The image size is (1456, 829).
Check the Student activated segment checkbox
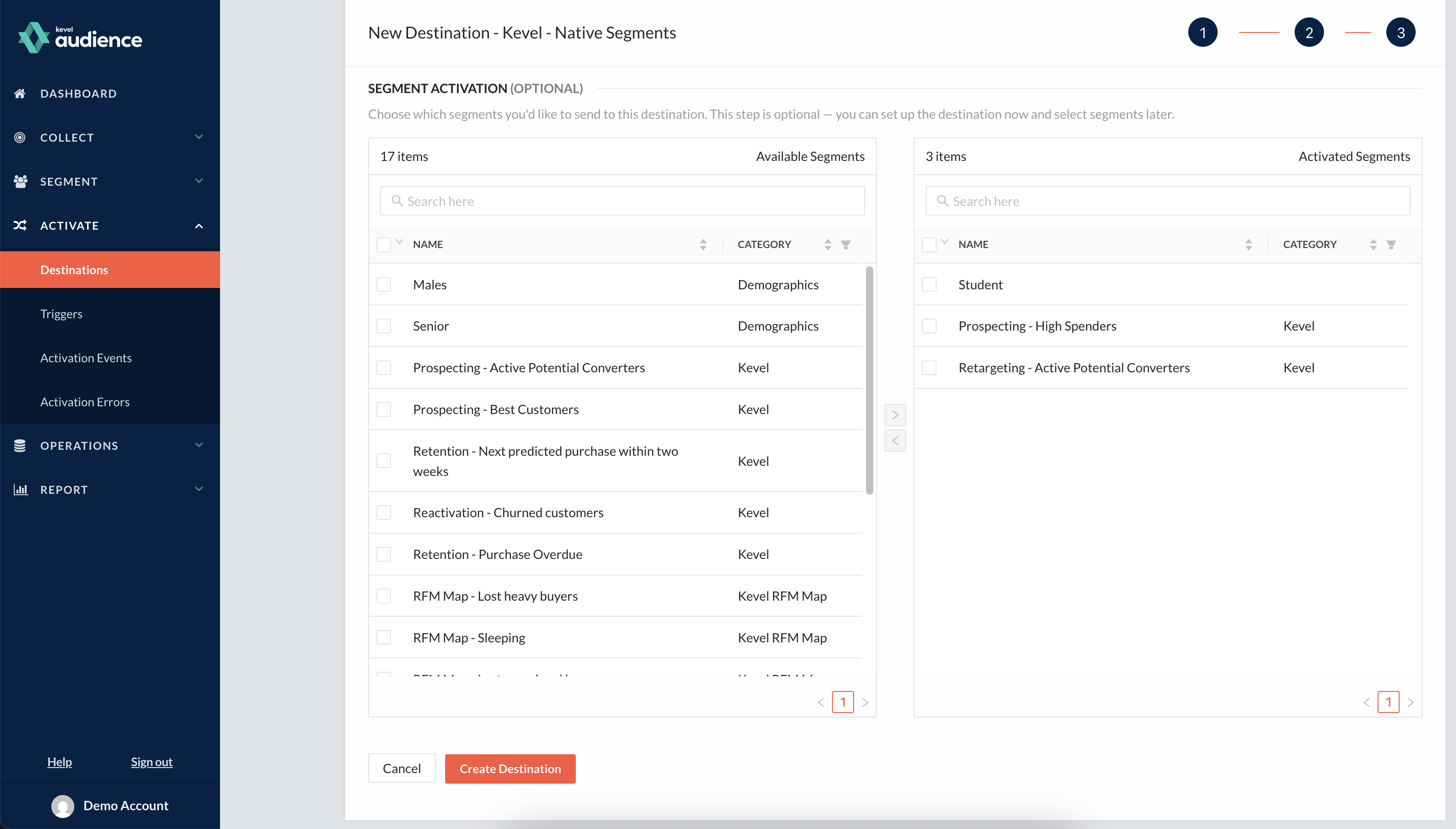(929, 284)
